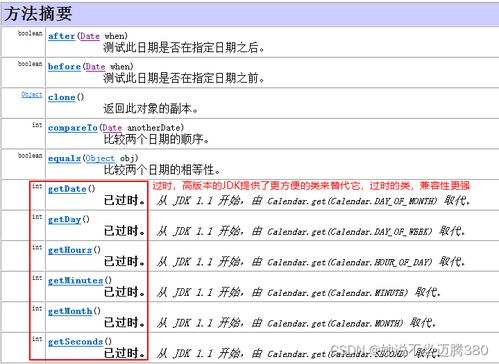The height and width of the screenshot is (364, 499).
Task: Open the getDay method link
Action: point(64,220)
